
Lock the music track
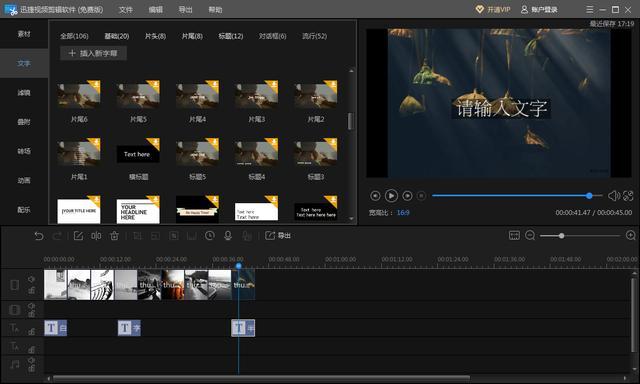click(x=31, y=368)
